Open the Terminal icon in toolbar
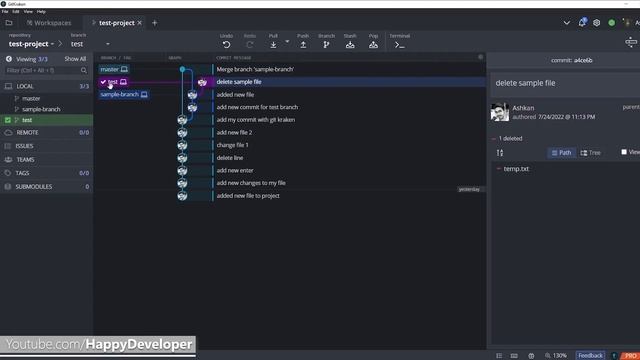Viewport: 640px width, 360px height. point(400,45)
